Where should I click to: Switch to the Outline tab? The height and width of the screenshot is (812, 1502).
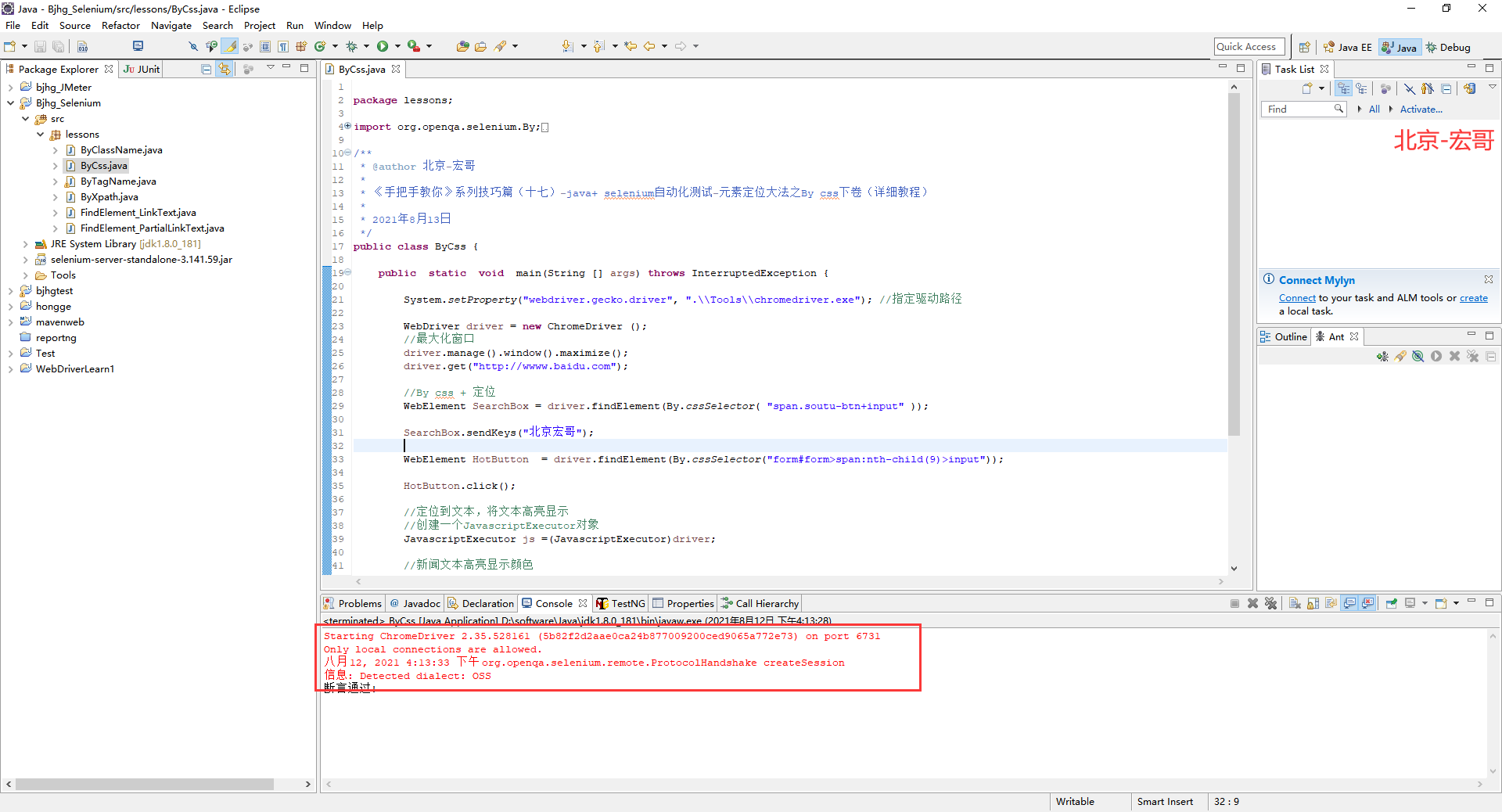click(1284, 336)
